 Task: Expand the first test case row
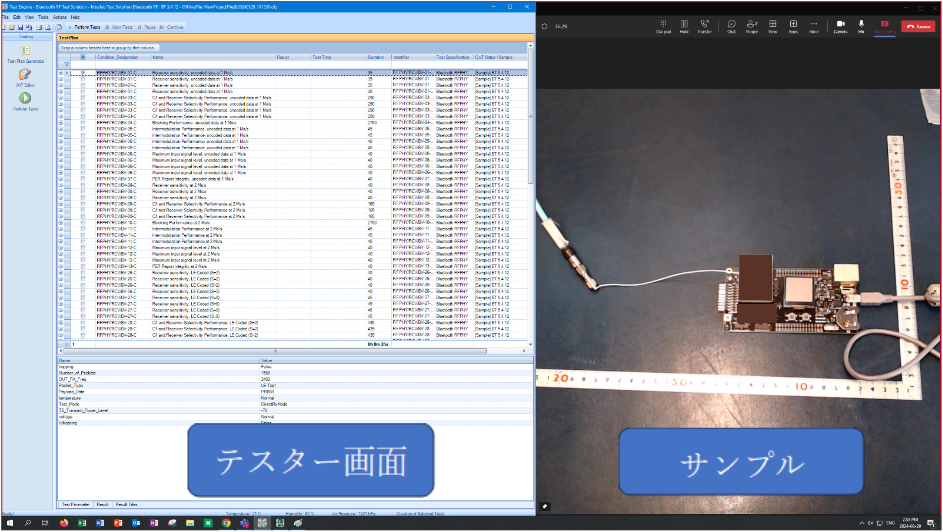(x=61, y=73)
